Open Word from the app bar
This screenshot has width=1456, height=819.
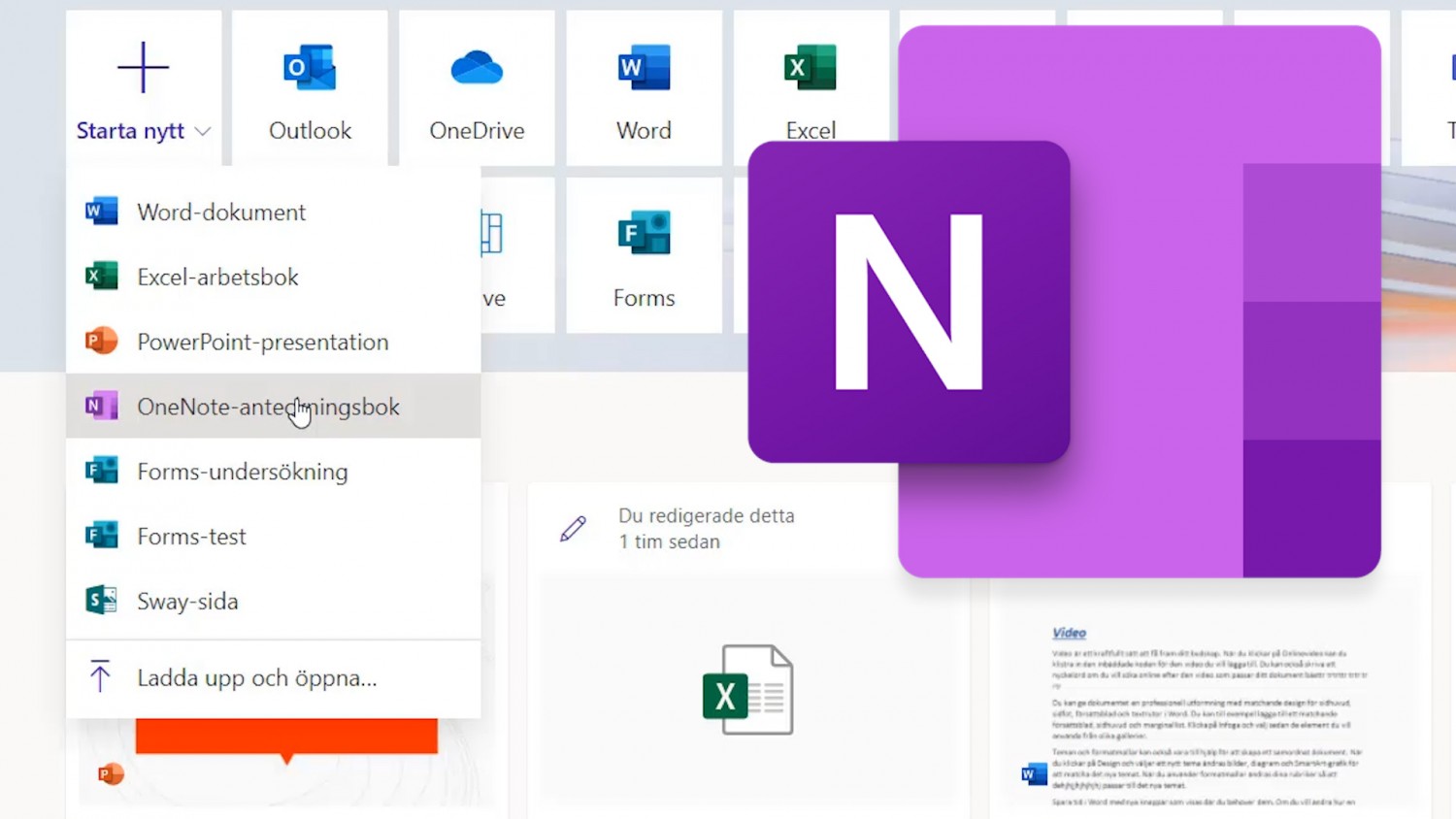click(643, 87)
